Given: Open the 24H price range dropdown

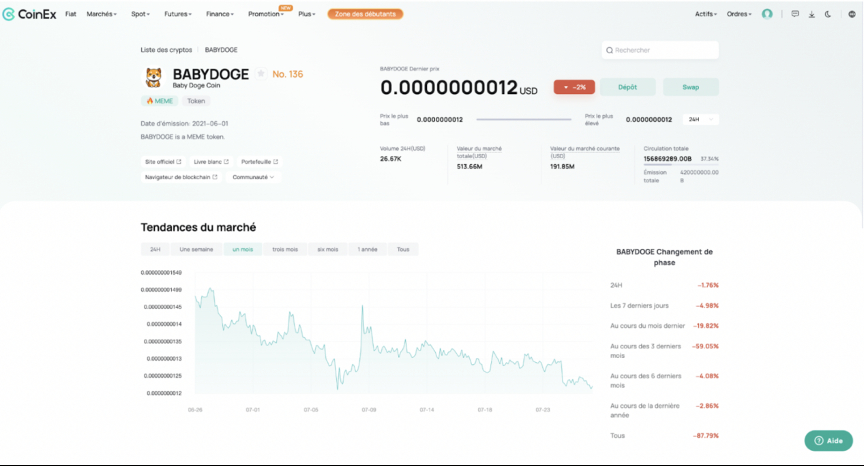Looking at the screenshot, I should tap(700, 120).
